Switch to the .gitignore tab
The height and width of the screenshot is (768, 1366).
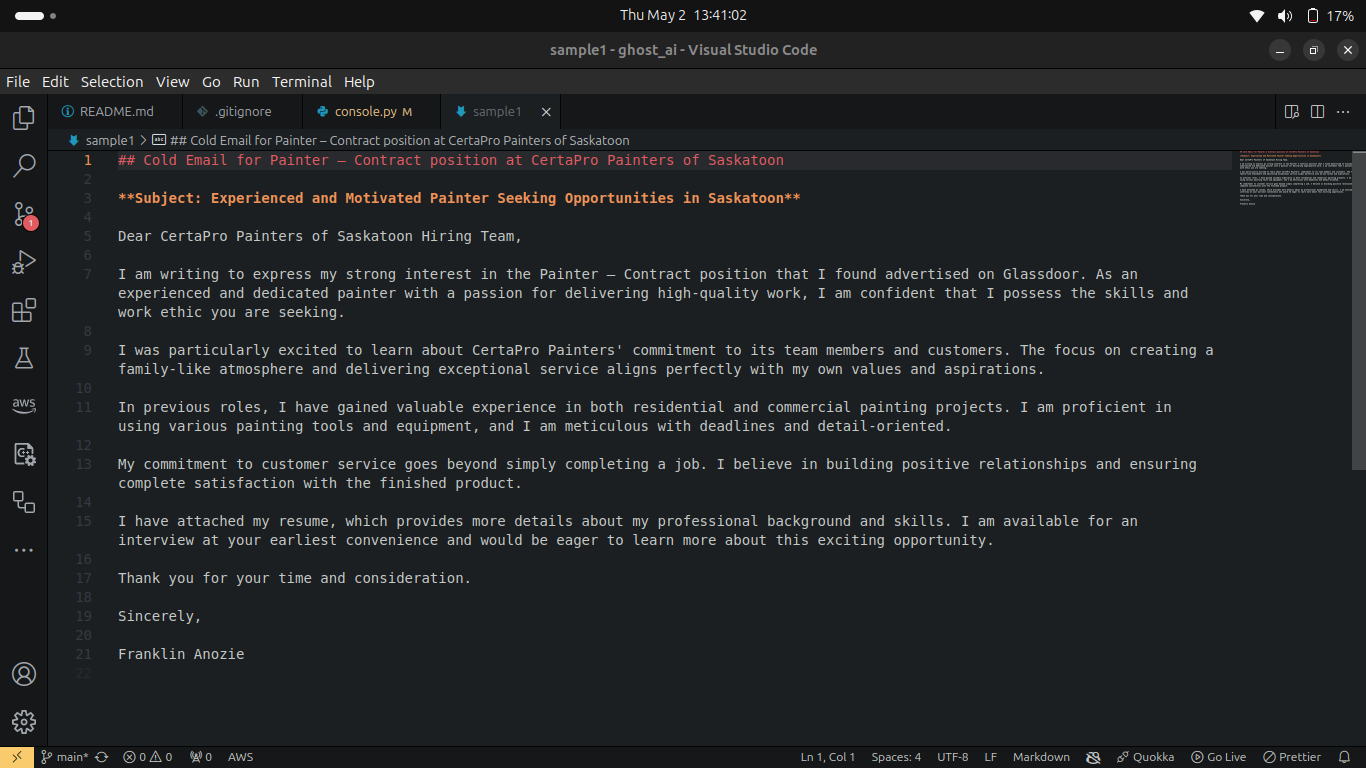coord(243,112)
